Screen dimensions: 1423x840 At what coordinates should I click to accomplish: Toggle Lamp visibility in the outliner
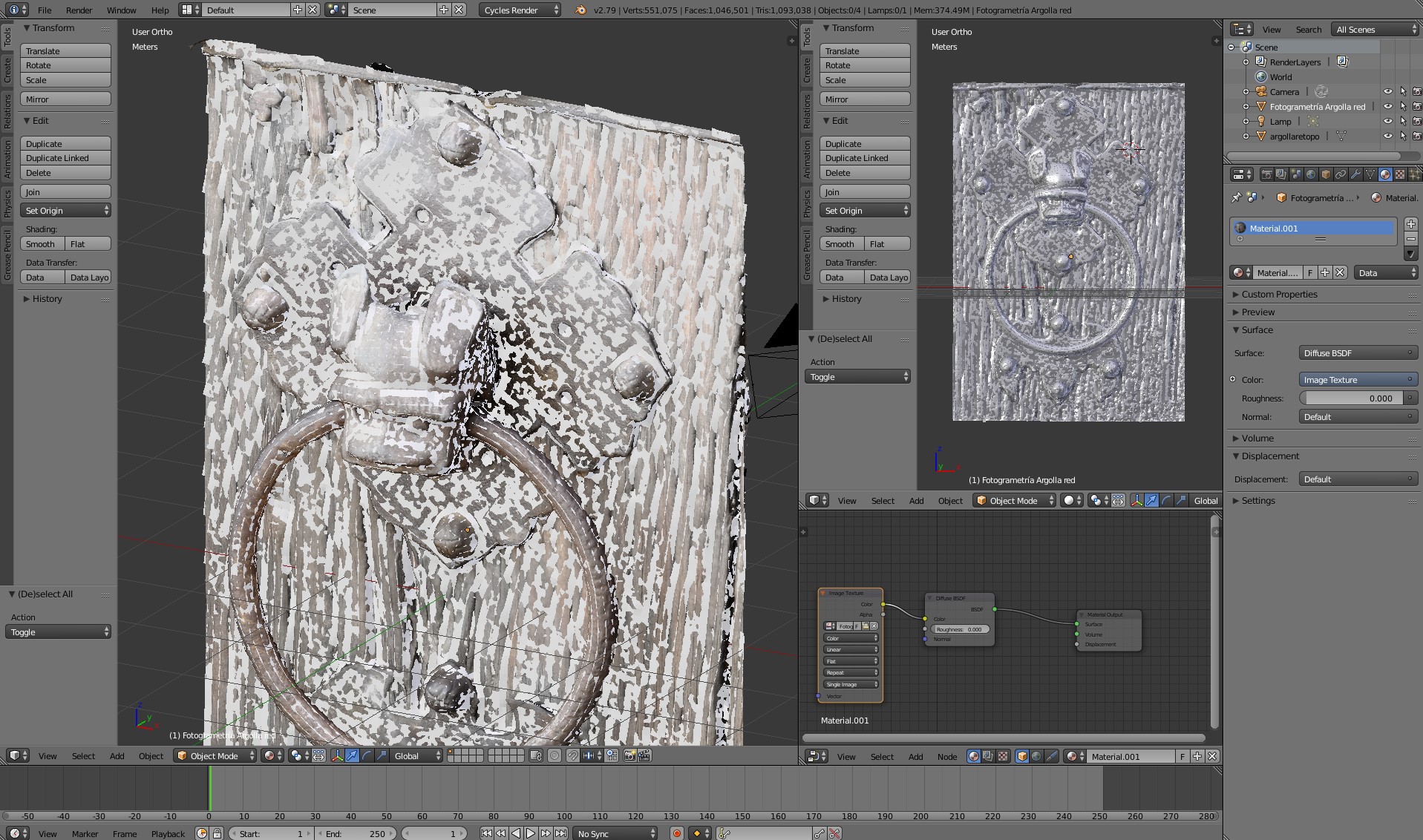pyautogui.click(x=1388, y=121)
